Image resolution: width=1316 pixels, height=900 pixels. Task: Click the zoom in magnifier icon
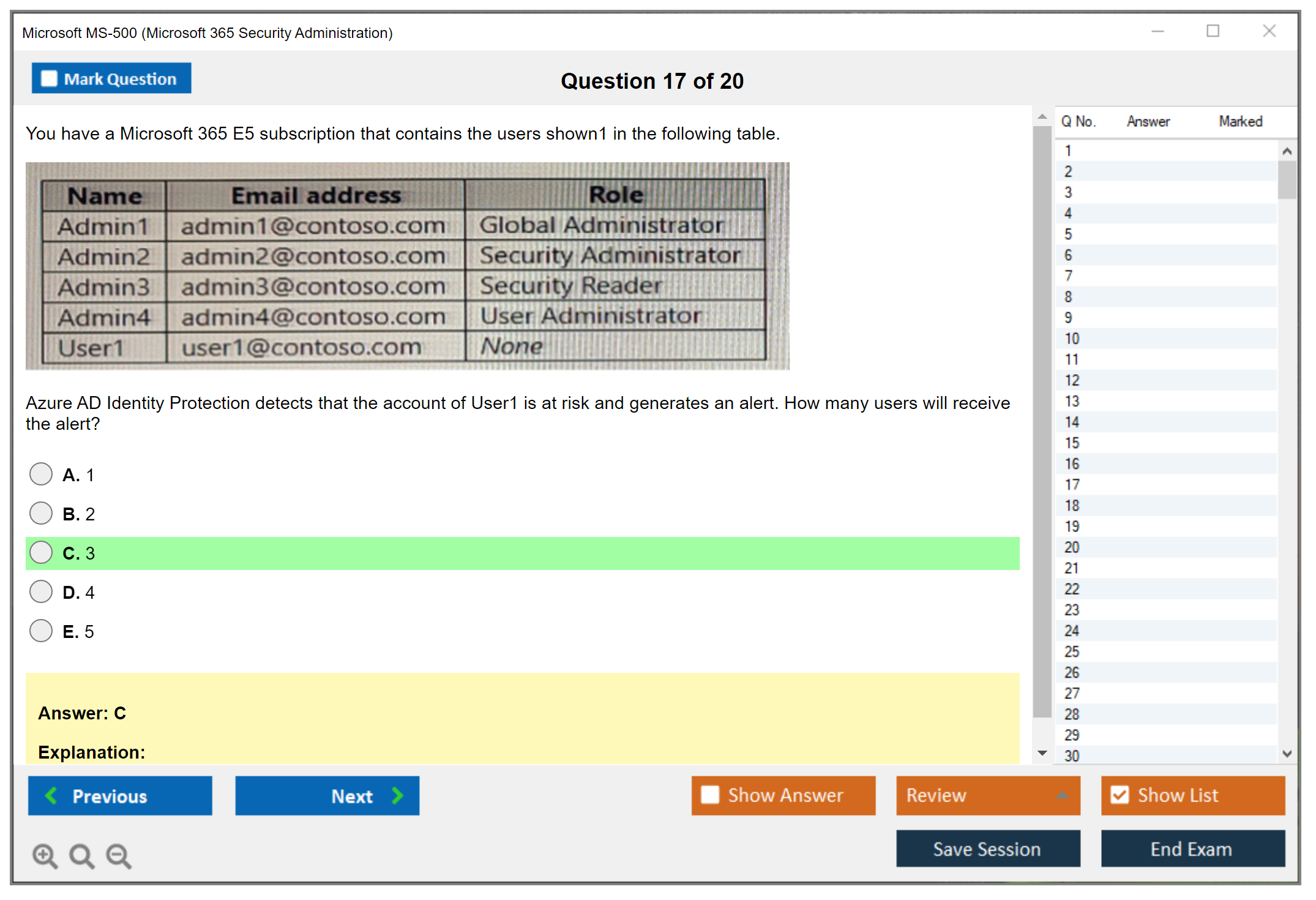tap(45, 855)
